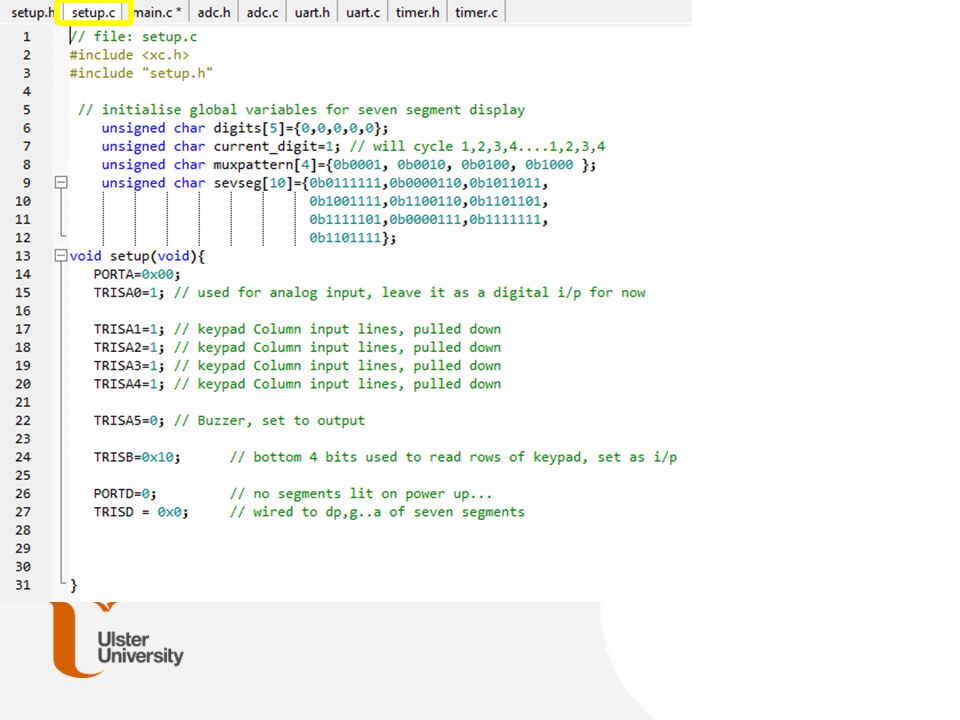
Task: Click the '#include "setup.h"' line
Action: (141, 73)
